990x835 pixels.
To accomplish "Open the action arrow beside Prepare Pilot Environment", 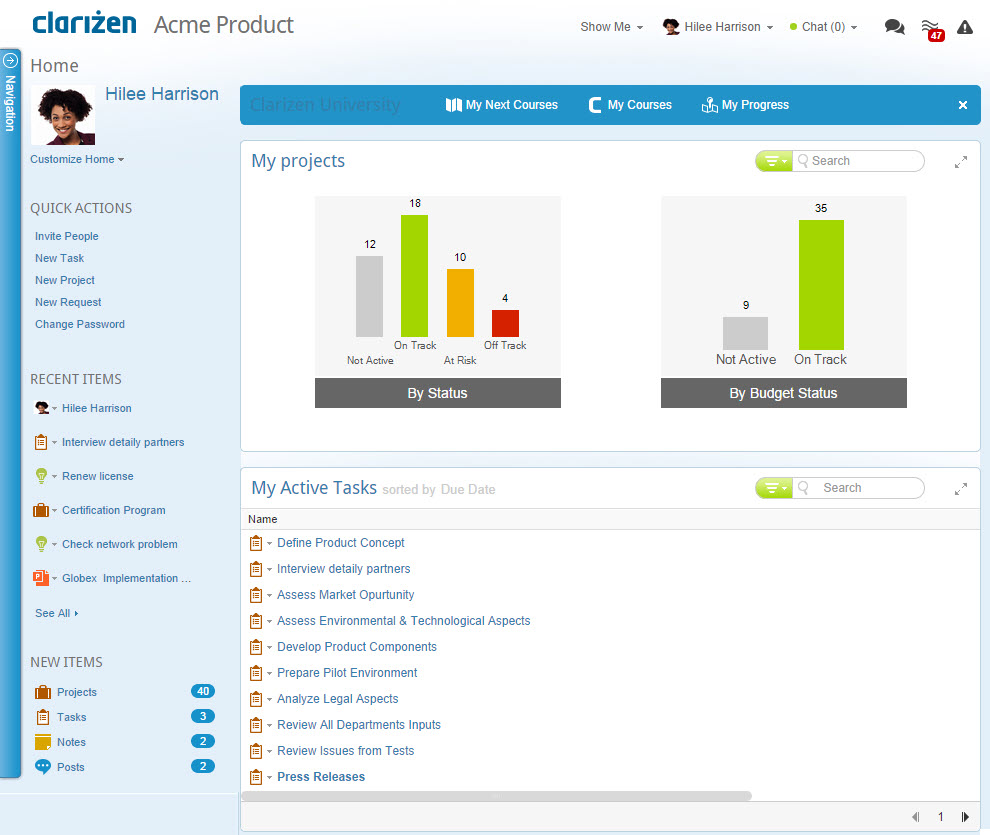I will [x=270, y=673].
